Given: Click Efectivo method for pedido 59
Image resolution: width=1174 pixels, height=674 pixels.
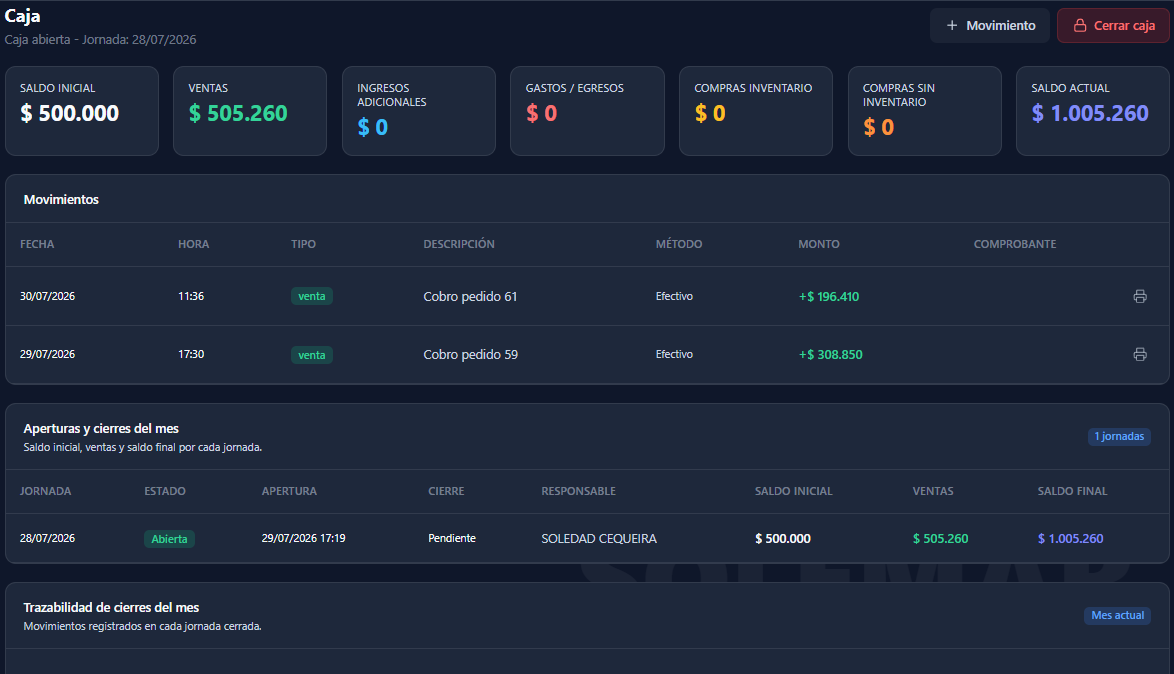Looking at the screenshot, I should tap(674, 354).
